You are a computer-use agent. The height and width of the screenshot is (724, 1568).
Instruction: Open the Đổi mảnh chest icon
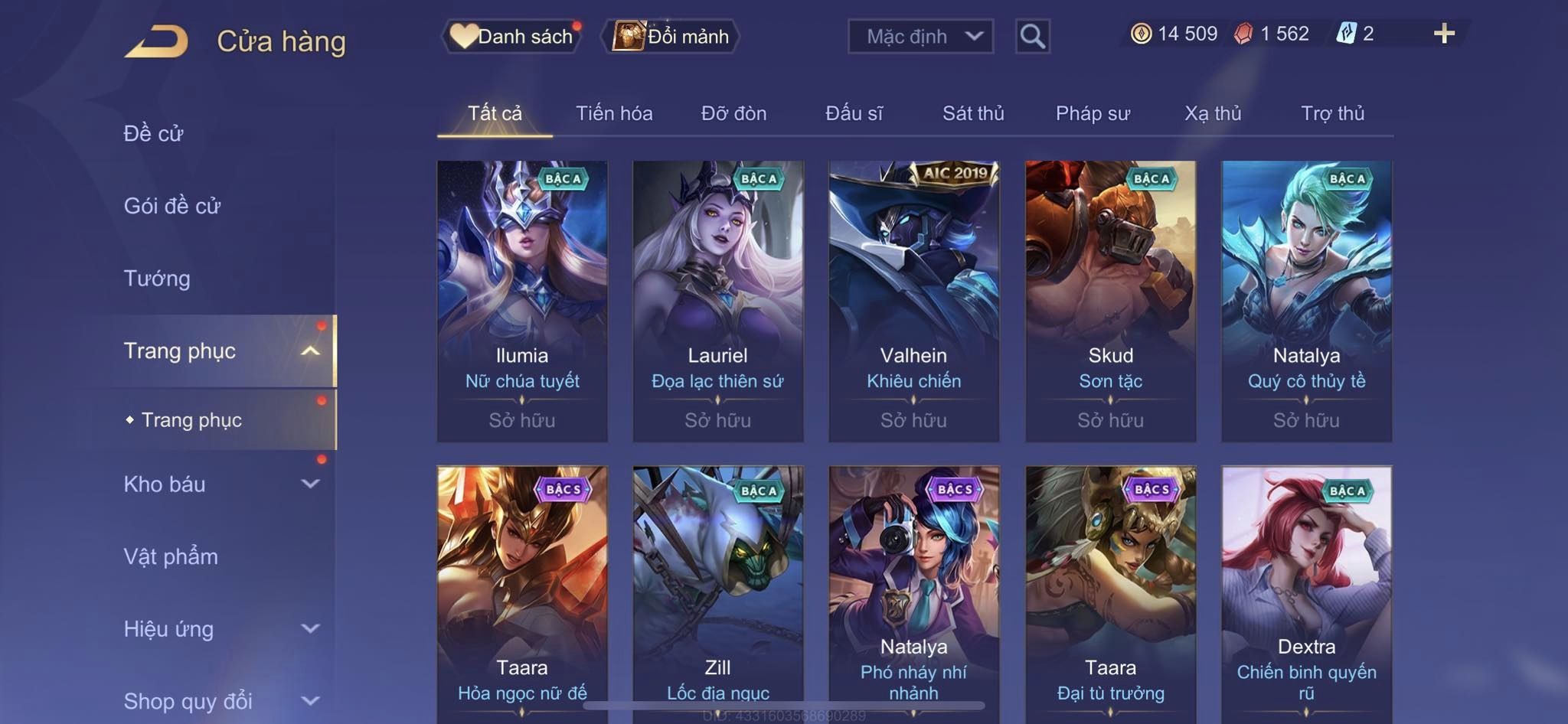point(628,36)
